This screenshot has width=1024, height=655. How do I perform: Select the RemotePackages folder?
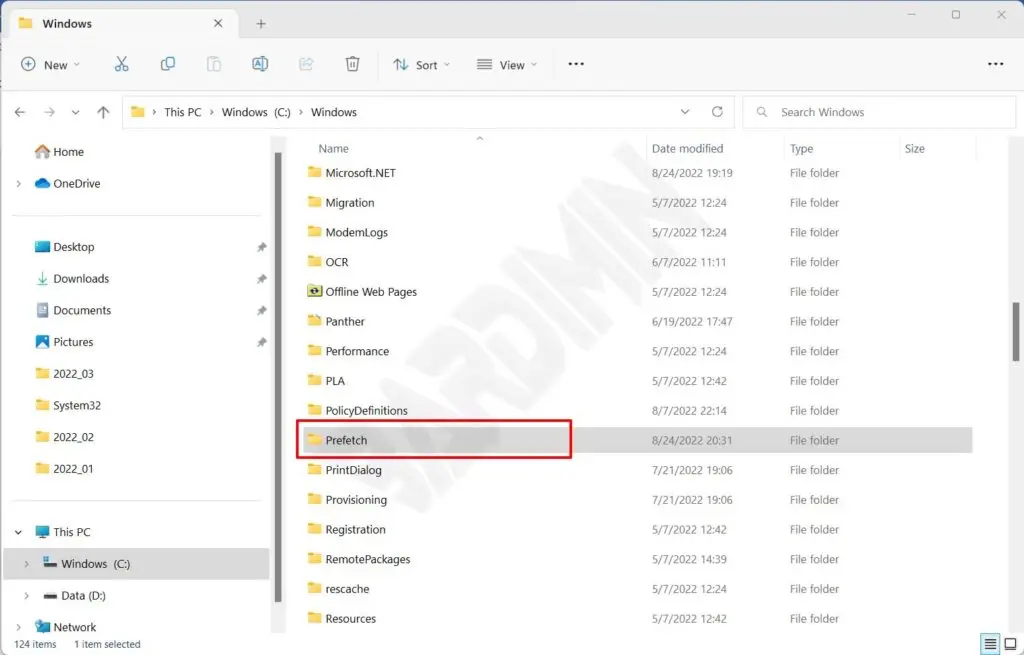coord(367,560)
